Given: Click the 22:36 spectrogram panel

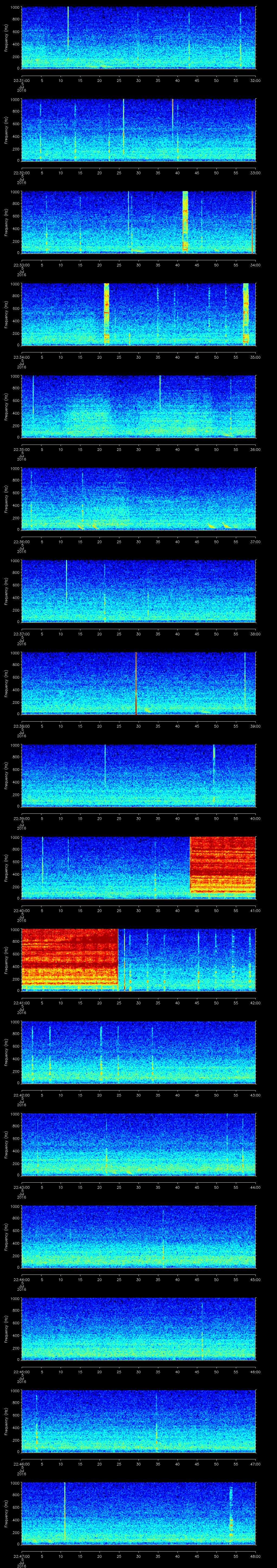Looking at the screenshot, I should [x=138, y=499].
